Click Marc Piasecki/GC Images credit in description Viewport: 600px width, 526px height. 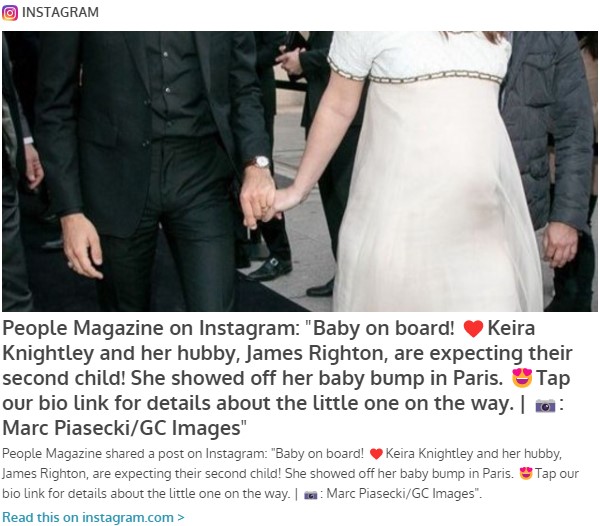pos(404,493)
